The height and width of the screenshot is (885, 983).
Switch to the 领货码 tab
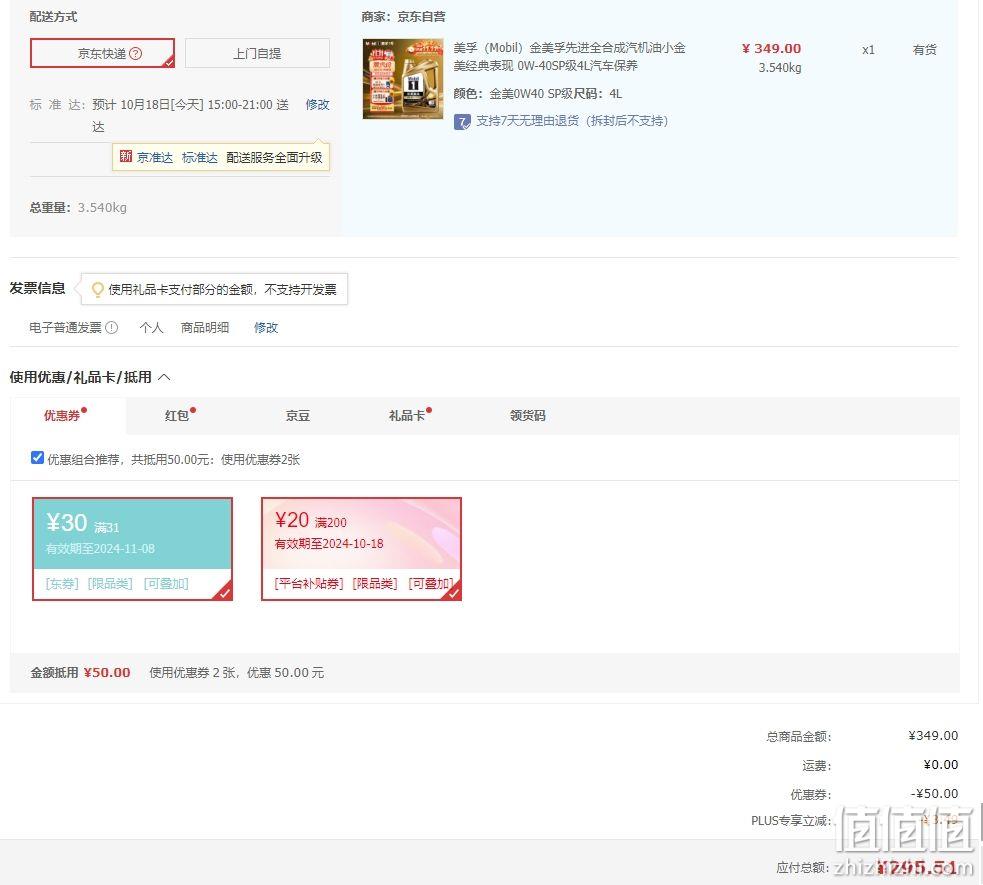click(x=528, y=416)
